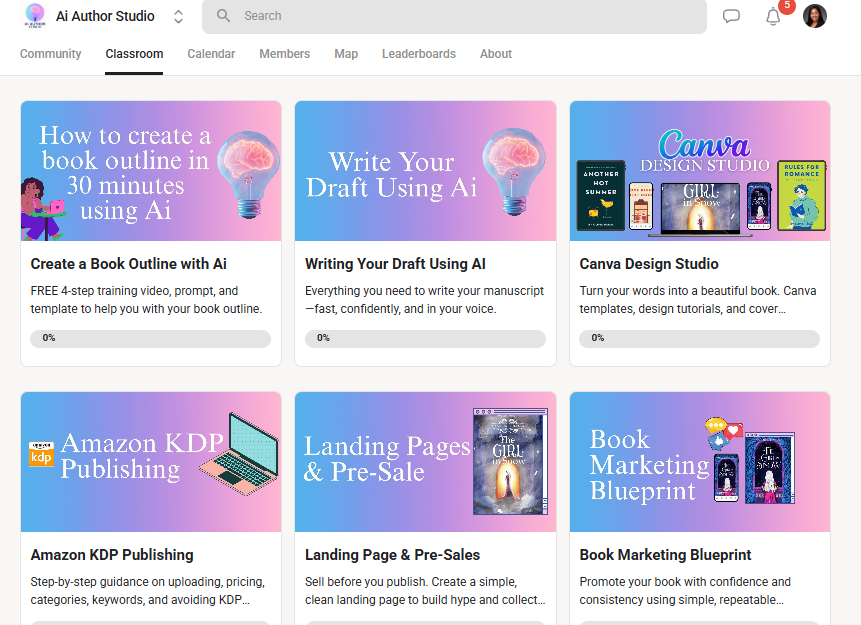
Task: Open the book outline course thumbnail
Action: tap(151, 171)
